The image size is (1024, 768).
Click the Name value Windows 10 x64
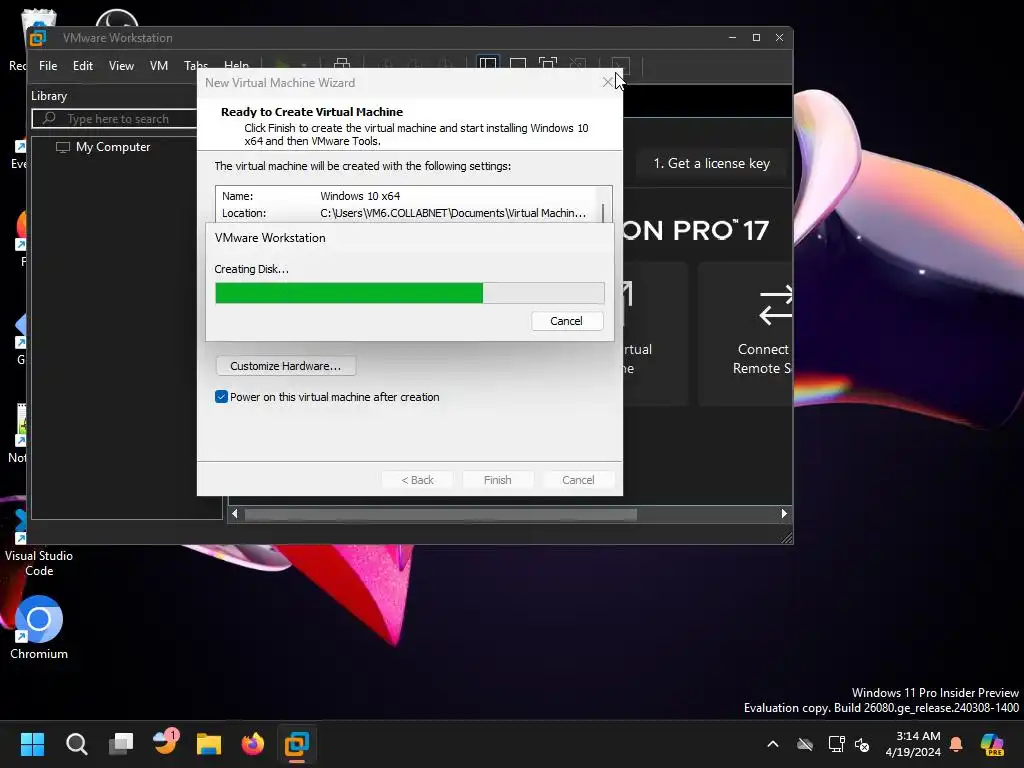(x=360, y=196)
